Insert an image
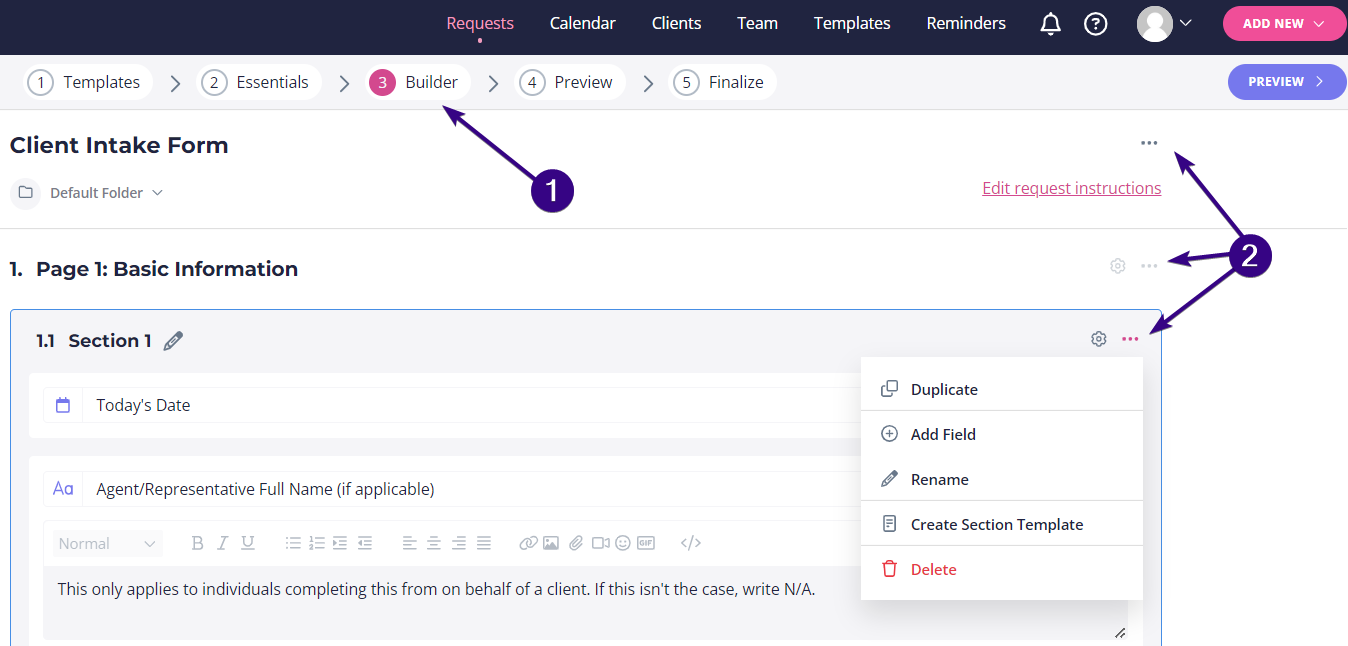 tap(551, 543)
